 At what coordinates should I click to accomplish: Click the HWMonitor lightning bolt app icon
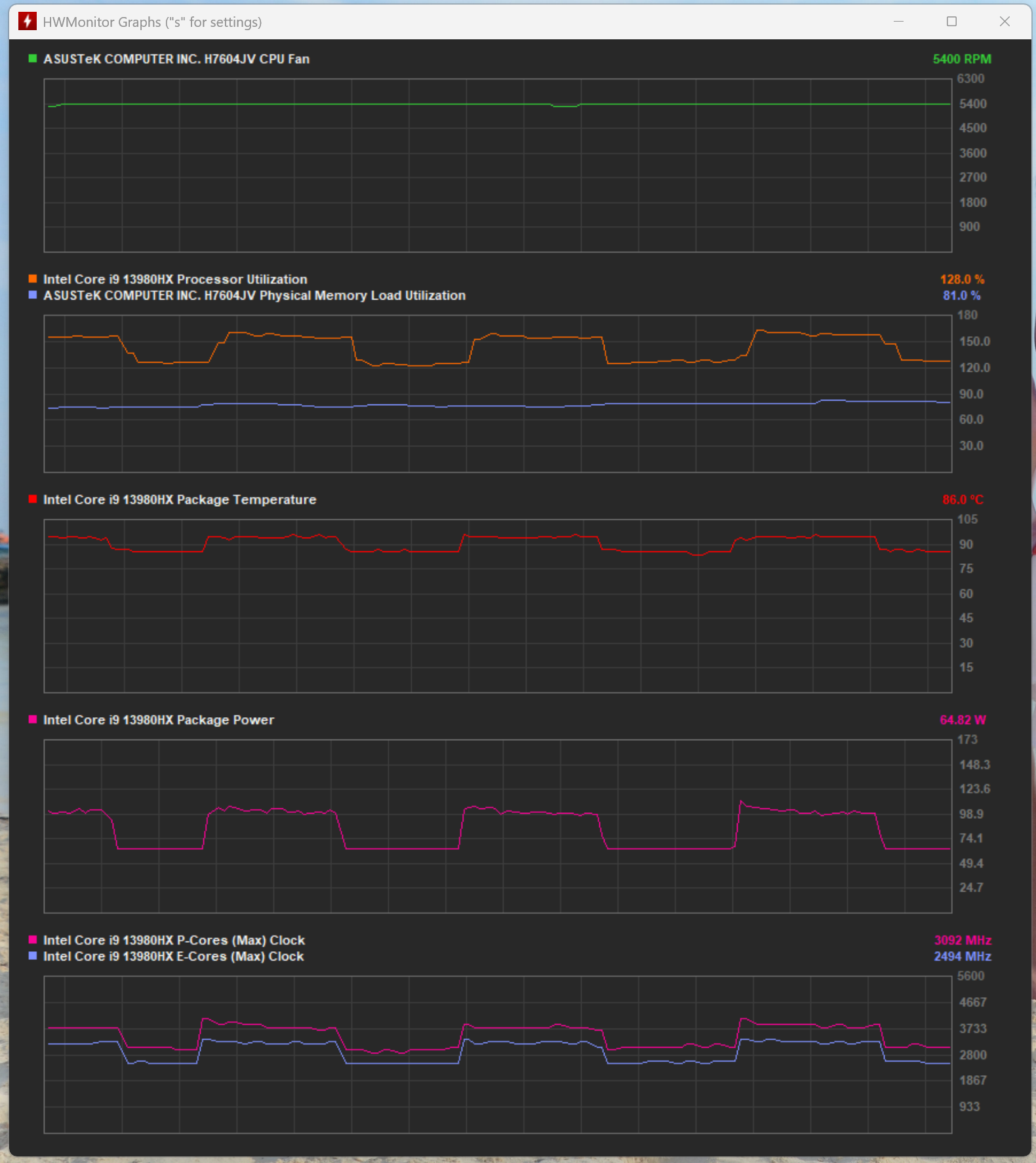(27, 22)
